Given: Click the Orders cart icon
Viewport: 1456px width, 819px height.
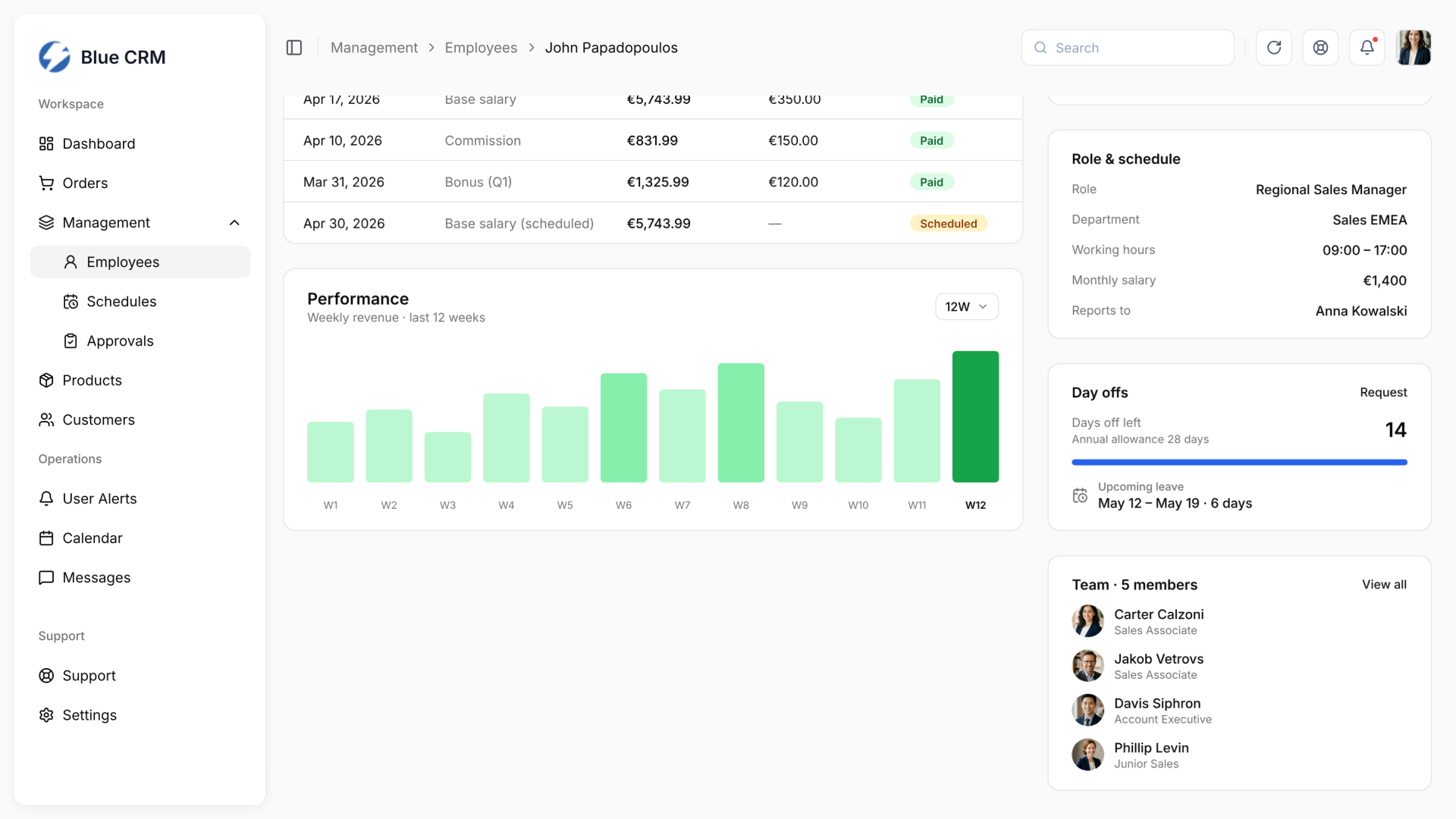Looking at the screenshot, I should [46, 183].
